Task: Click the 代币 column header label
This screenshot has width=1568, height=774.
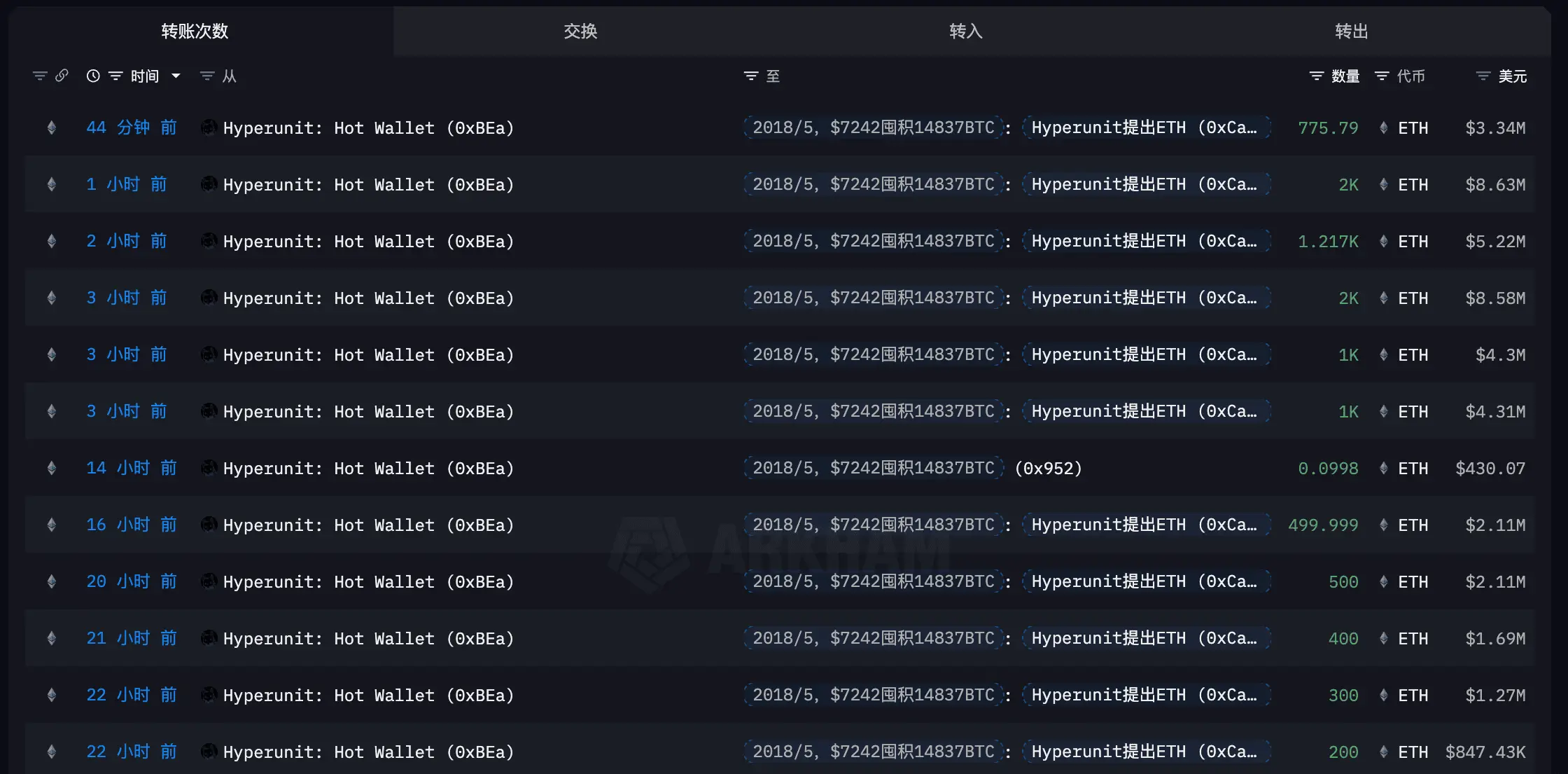Action: [1410, 76]
